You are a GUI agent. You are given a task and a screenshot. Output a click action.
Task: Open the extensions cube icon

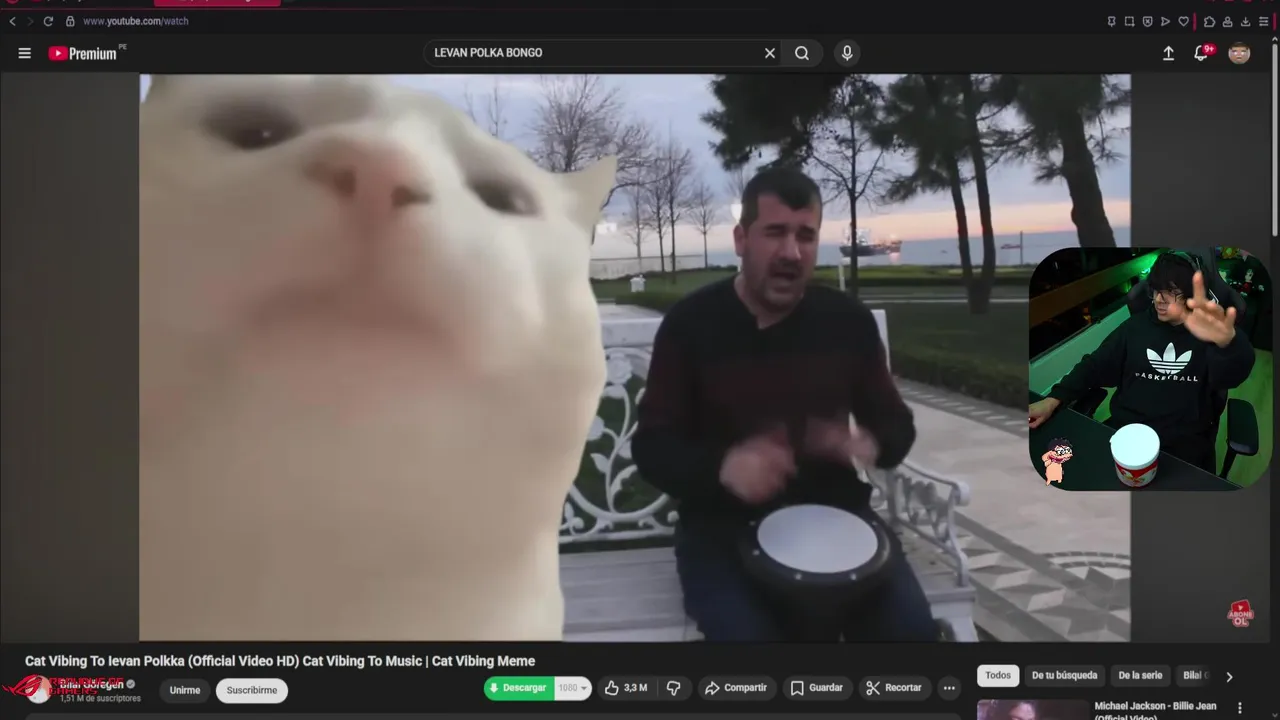(x=1209, y=21)
